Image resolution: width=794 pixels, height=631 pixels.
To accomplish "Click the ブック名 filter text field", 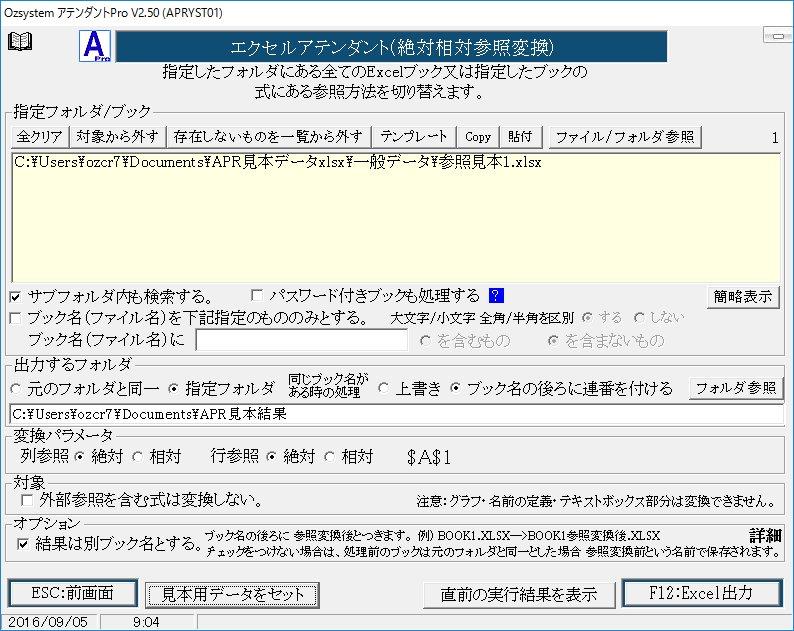I will (301, 340).
